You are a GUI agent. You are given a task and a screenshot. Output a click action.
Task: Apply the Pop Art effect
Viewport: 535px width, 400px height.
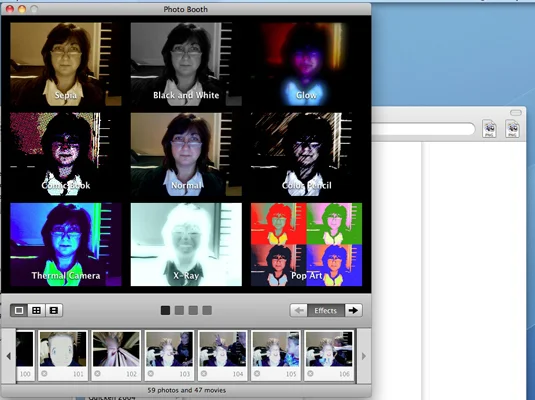(x=306, y=244)
